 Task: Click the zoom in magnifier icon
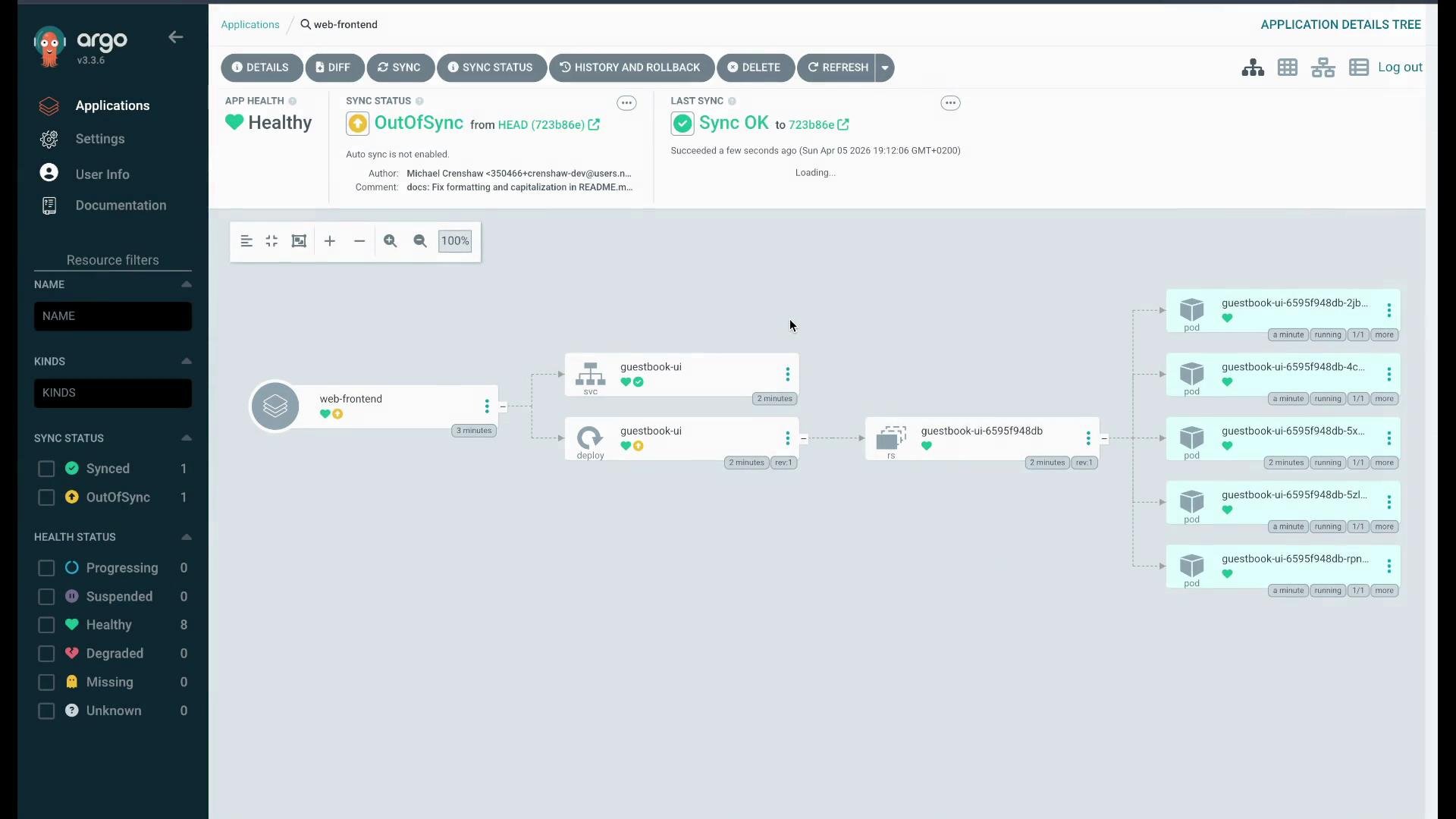[x=391, y=241]
